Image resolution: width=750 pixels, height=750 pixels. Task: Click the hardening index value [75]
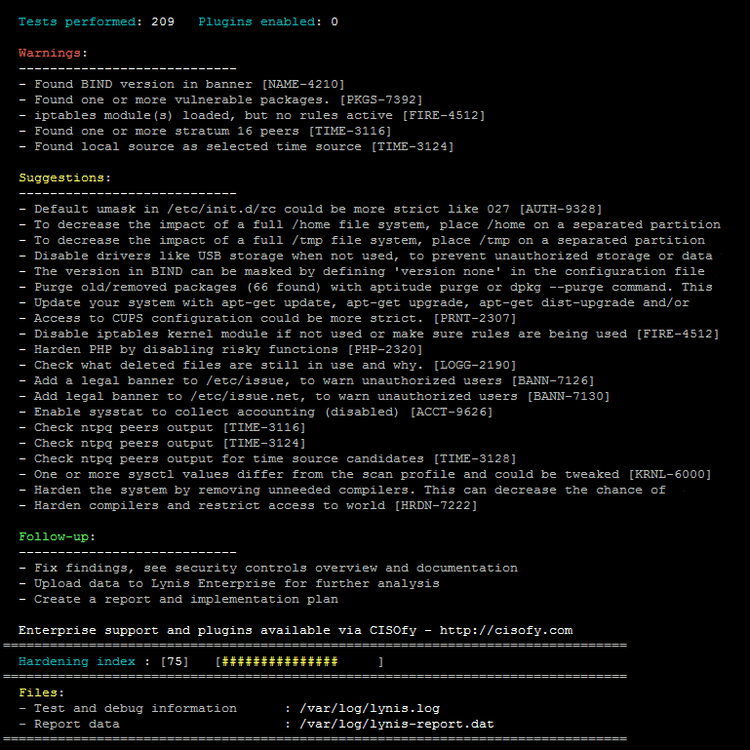(175, 662)
